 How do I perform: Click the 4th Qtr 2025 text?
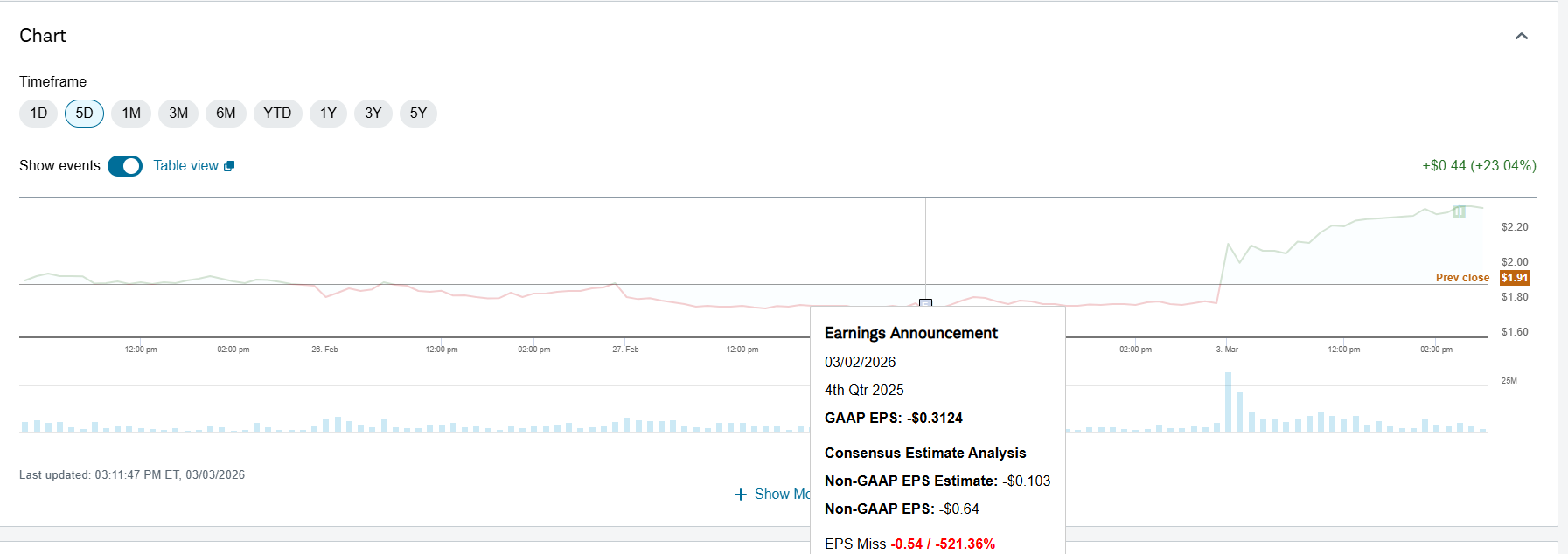pos(864,391)
